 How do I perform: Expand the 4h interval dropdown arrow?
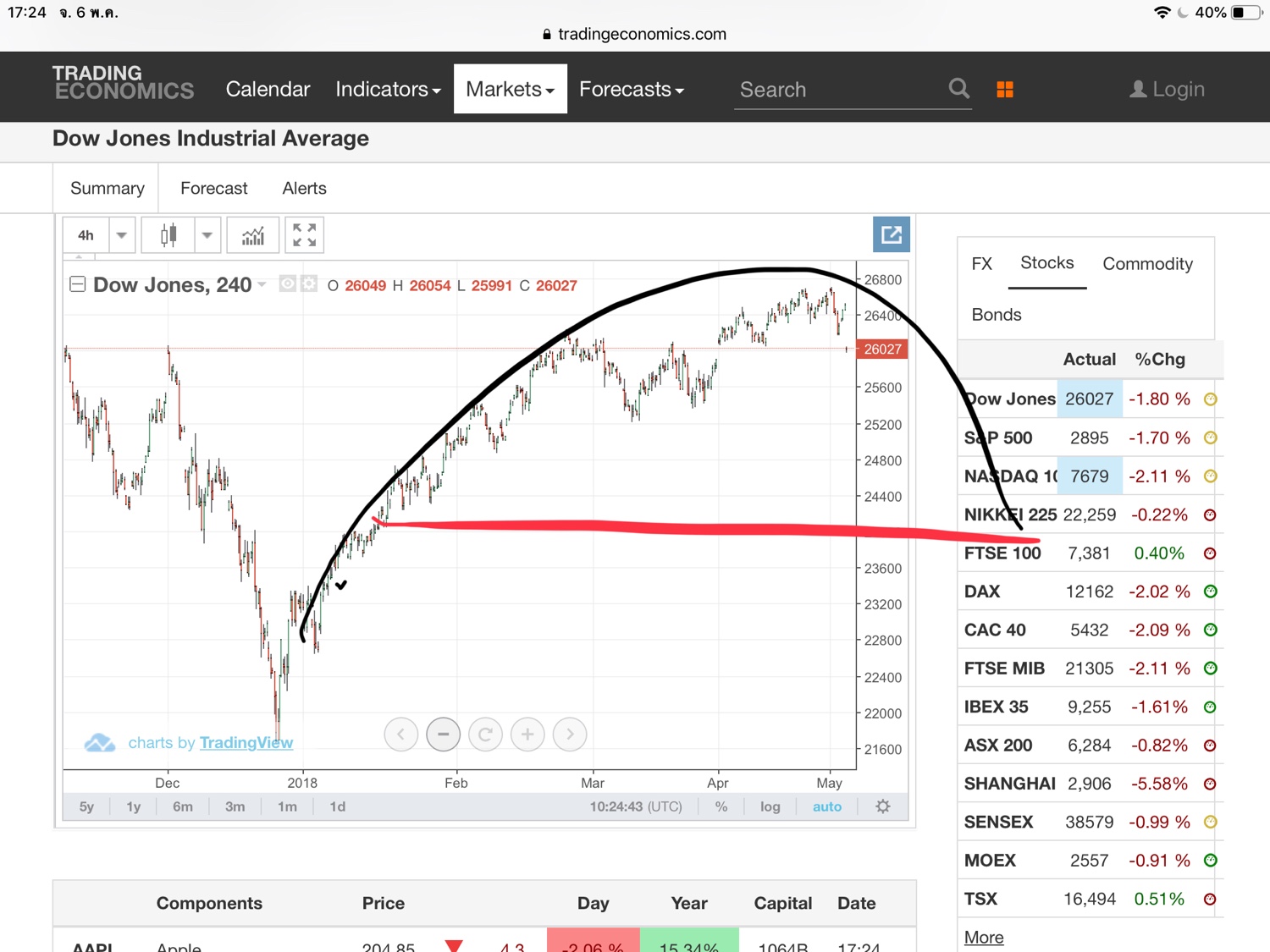pos(122,235)
